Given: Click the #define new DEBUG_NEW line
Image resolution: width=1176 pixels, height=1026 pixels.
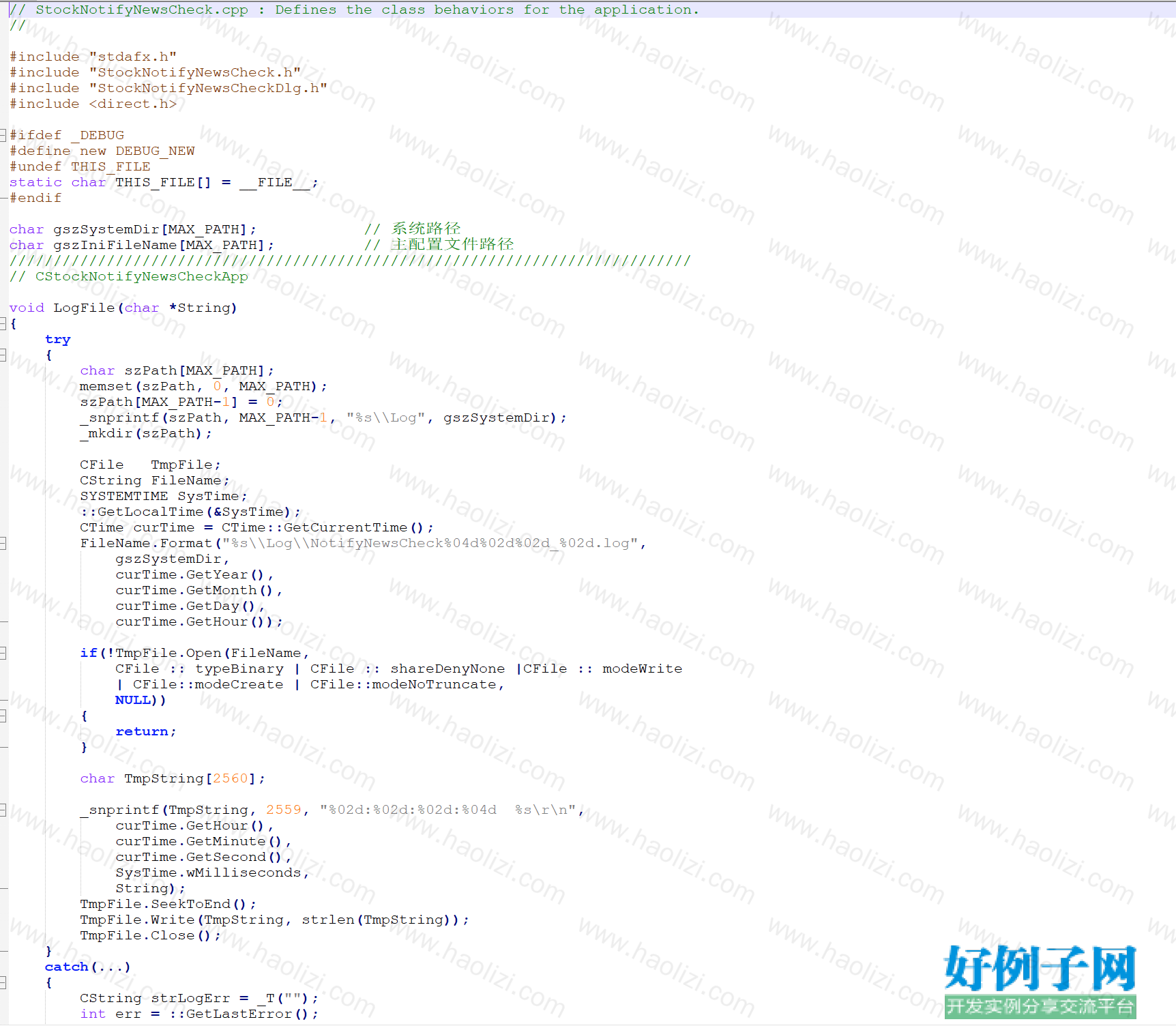Looking at the screenshot, I should click(x=102, y=151).
